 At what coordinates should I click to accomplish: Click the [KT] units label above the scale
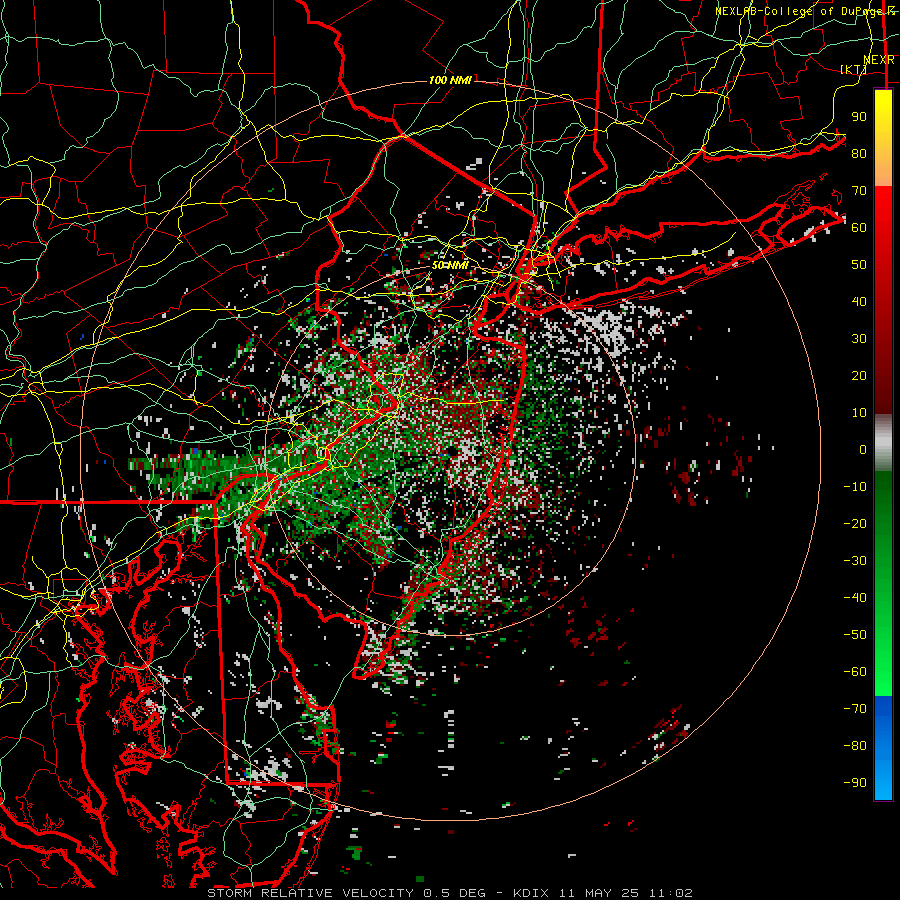[854, 69]
